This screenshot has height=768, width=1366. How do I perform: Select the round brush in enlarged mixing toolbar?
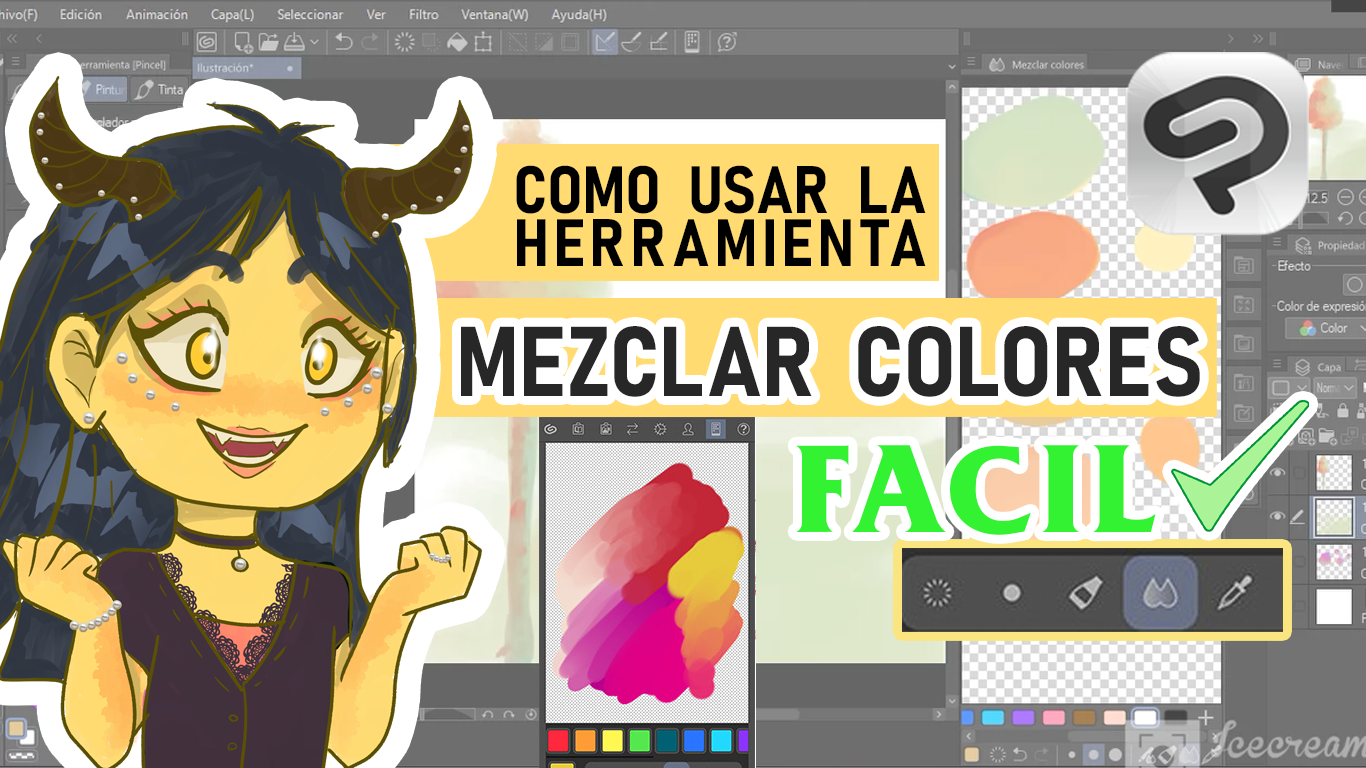coord(1011,593)
